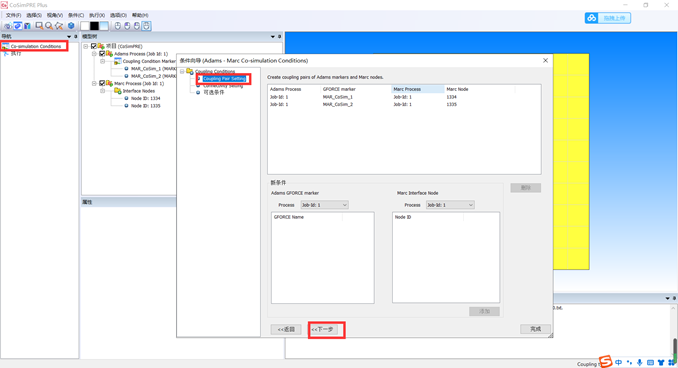Select the box zoom tool with rectangle icon
Viewport: 678px width, 368px height.
[x=39, y=26]
